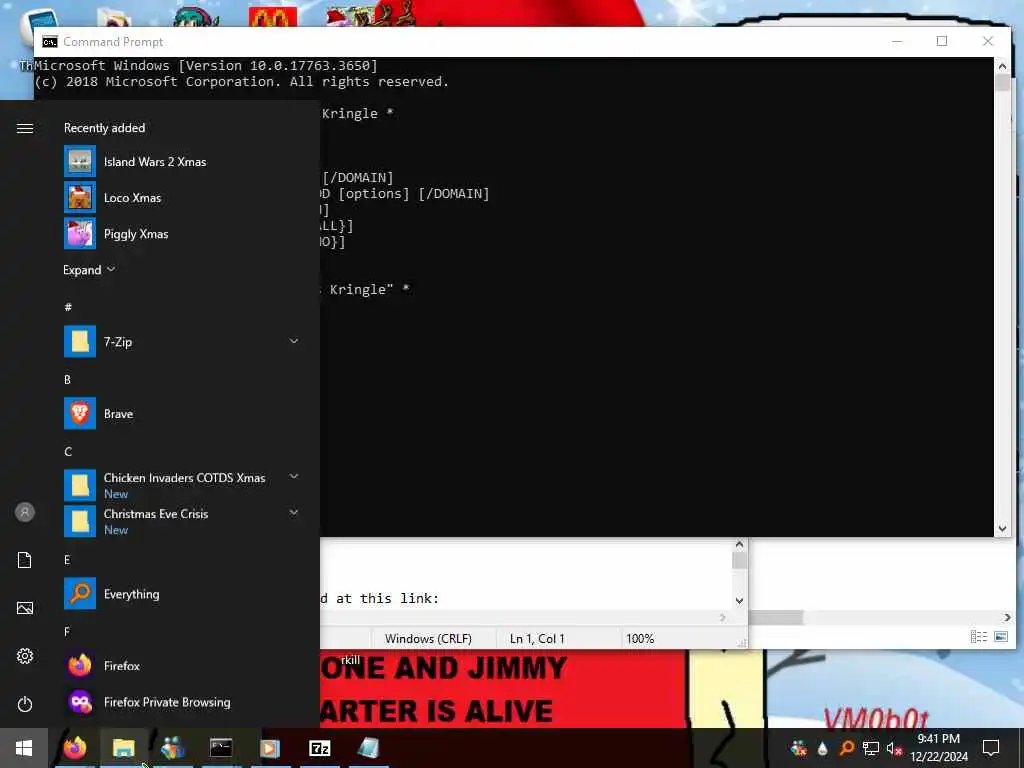Click the horizontal scrollbar thumb in rear window

point(776,617)
